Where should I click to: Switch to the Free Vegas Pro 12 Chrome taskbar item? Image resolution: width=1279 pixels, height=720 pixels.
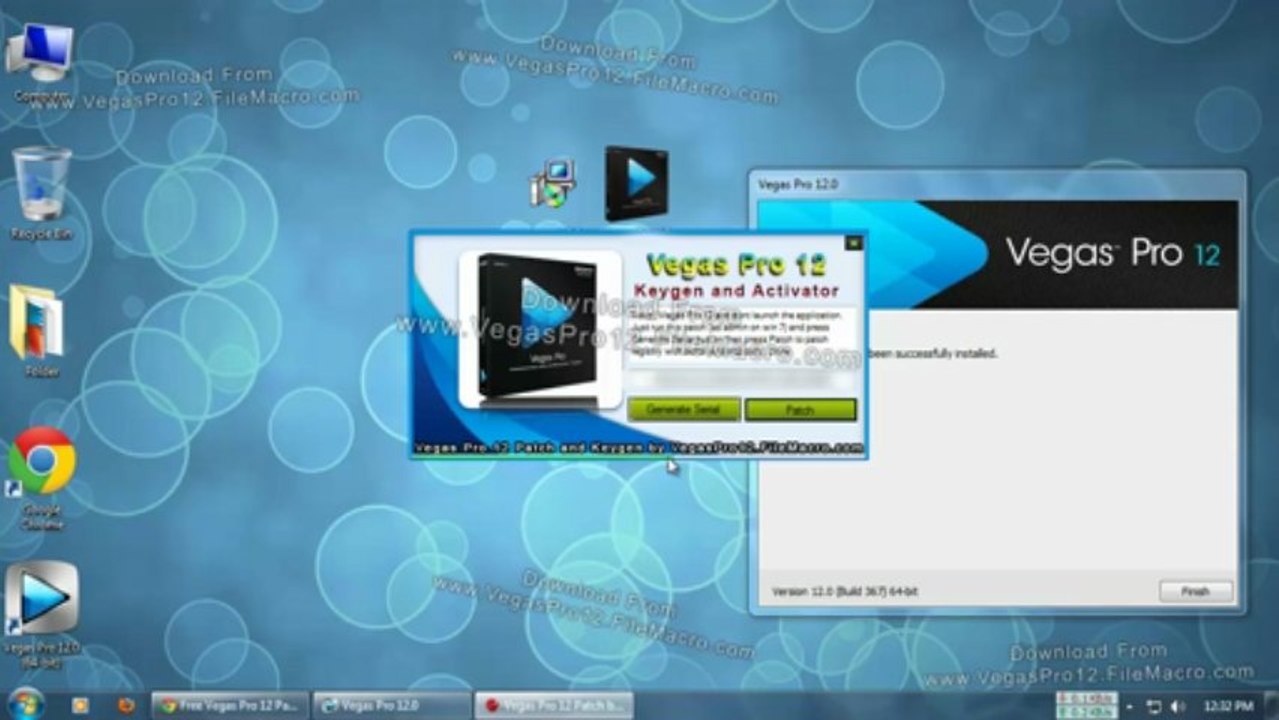(x=230, y=705)
